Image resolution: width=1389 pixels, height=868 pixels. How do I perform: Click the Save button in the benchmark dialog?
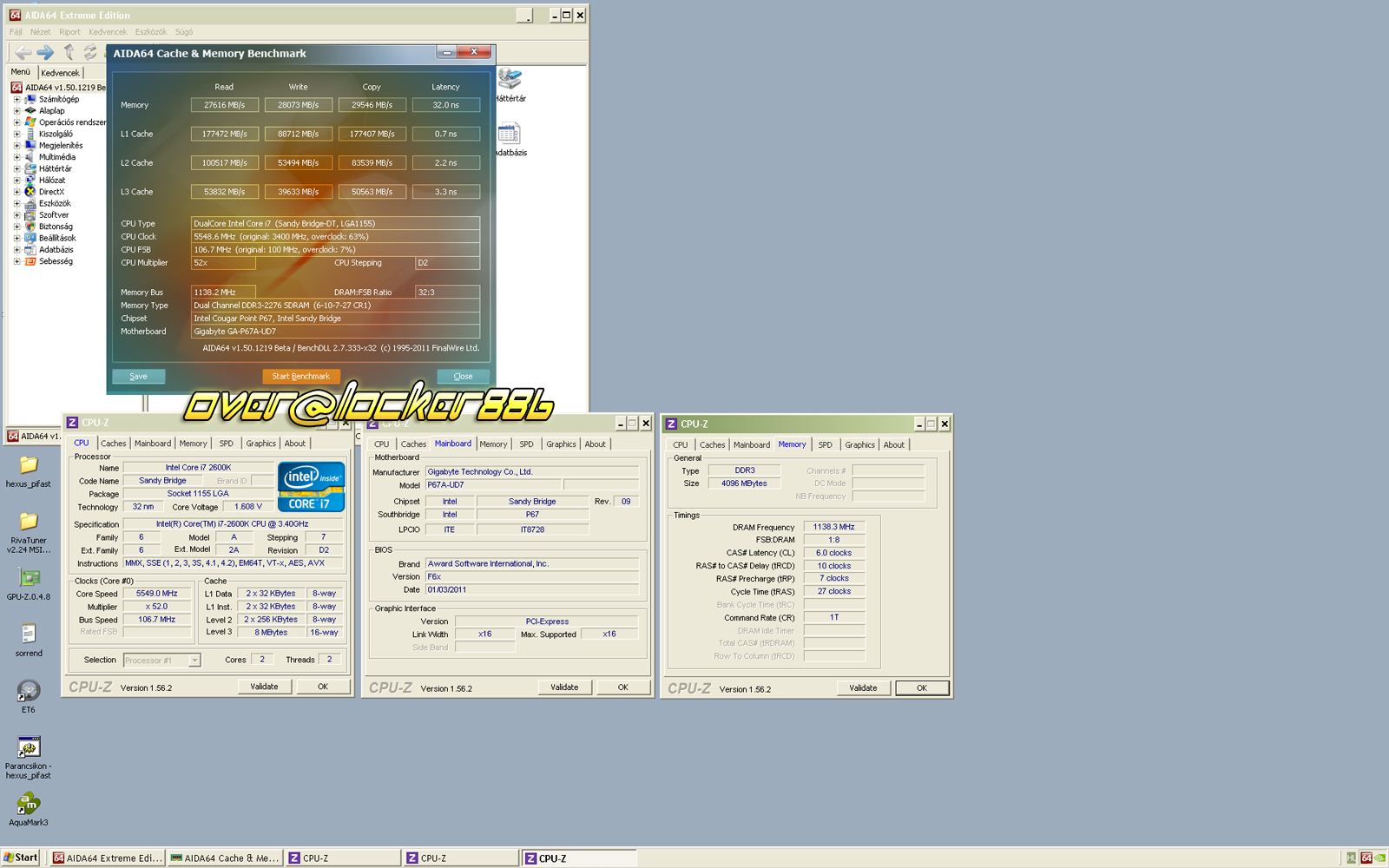pyautogui.click(x=139, y=377)
